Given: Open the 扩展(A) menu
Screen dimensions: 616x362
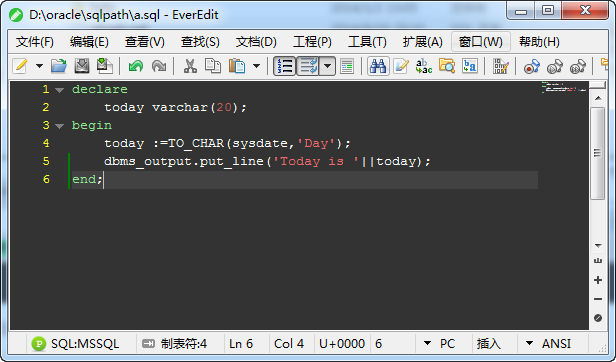Looking at the screenshot, I should click(x=423, y=42).
